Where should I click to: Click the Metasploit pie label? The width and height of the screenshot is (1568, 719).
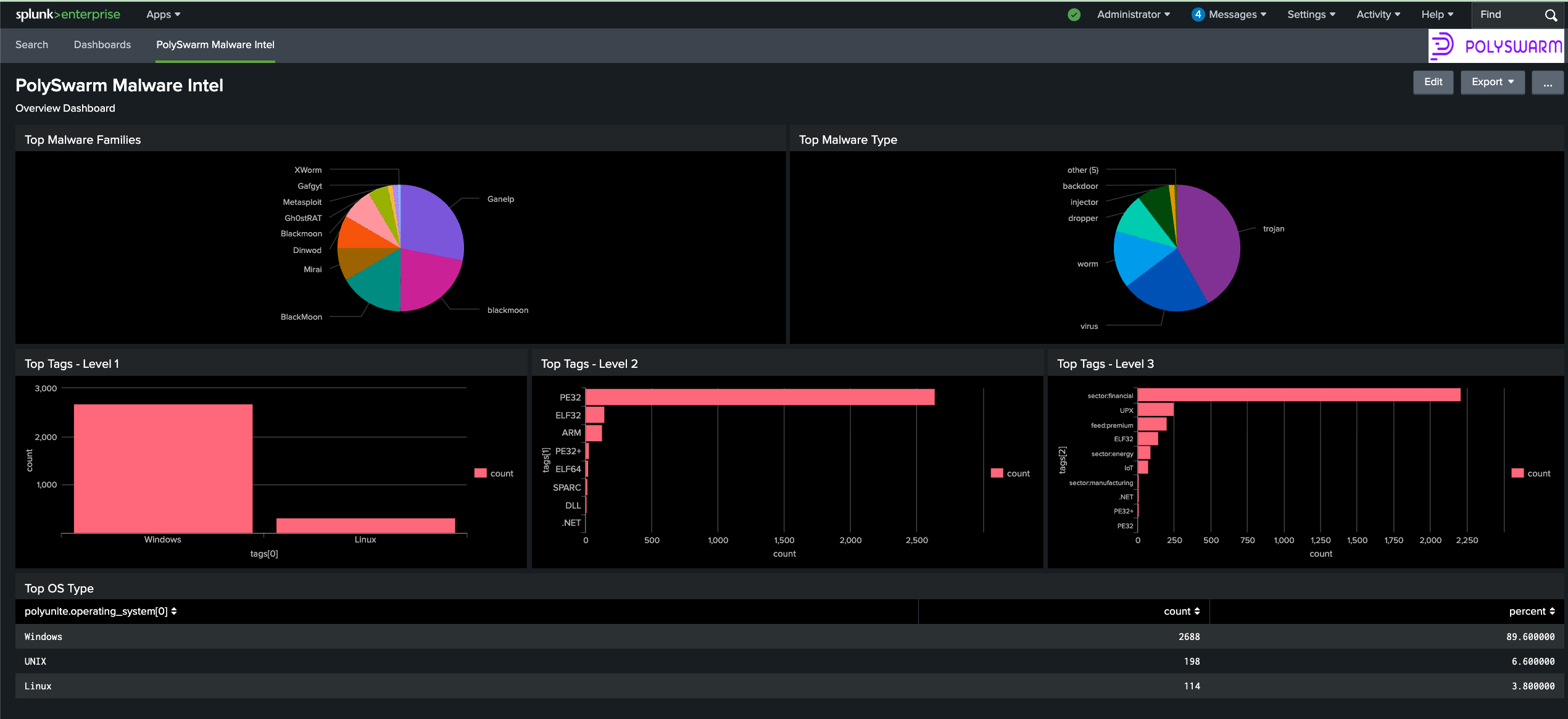(x=302, y=202)
